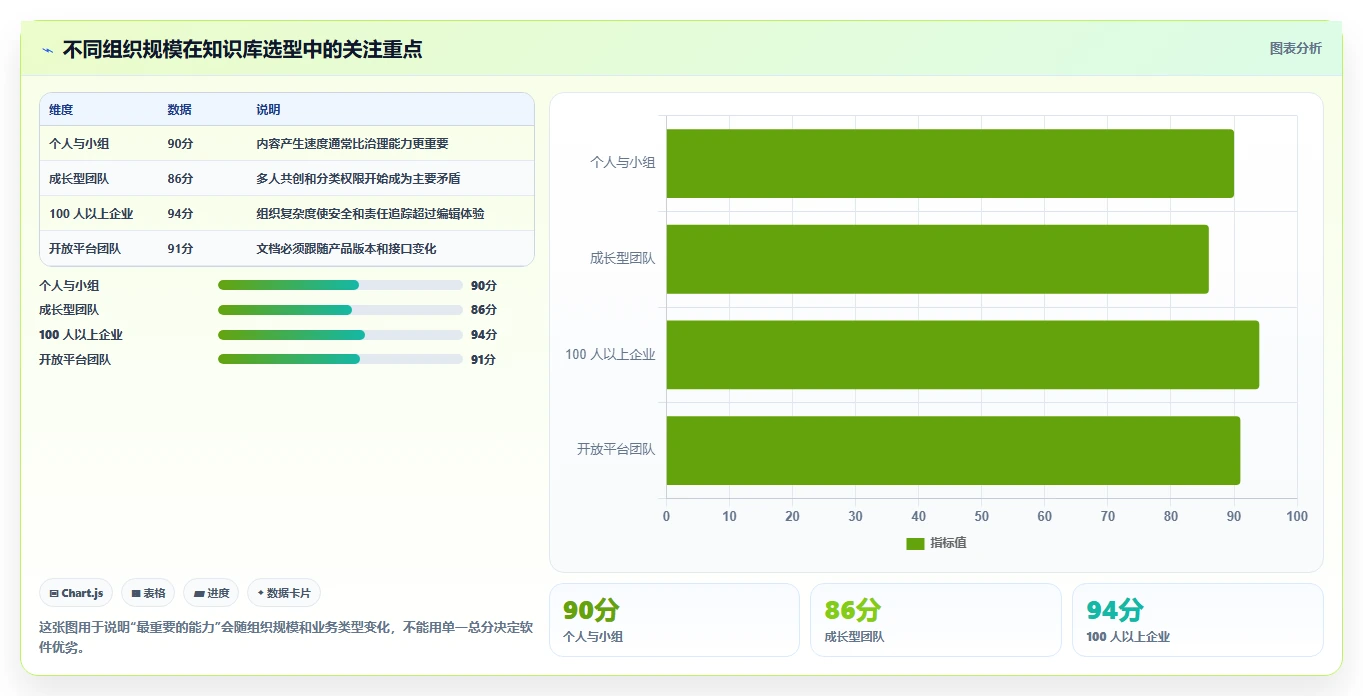Viewport: 1363px width, 696px height.
Task: Click the 数据 column header
Action: 180,110
